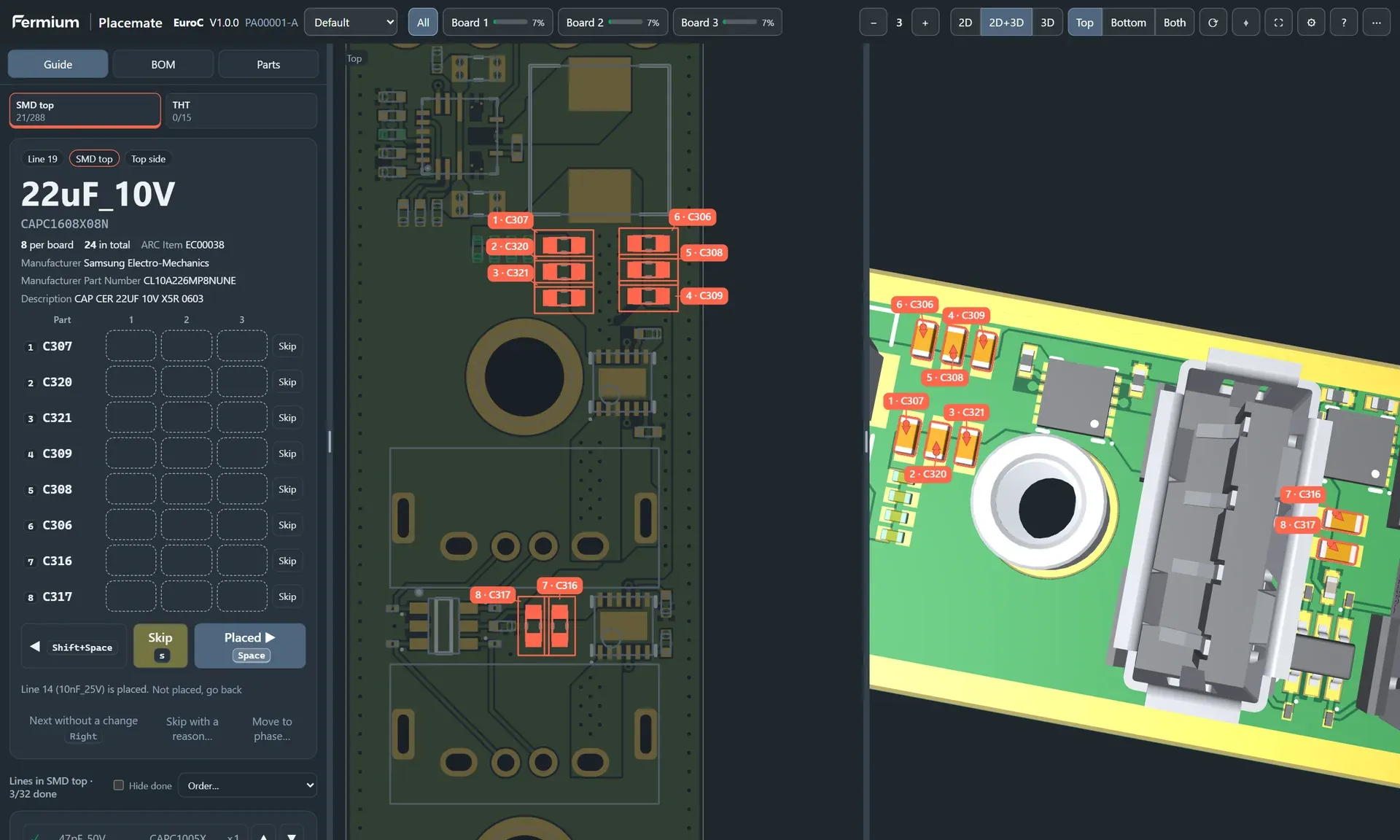Decrease board count with minus button
The height and width of the screenshot is (840, 1400).
[874, 23]
